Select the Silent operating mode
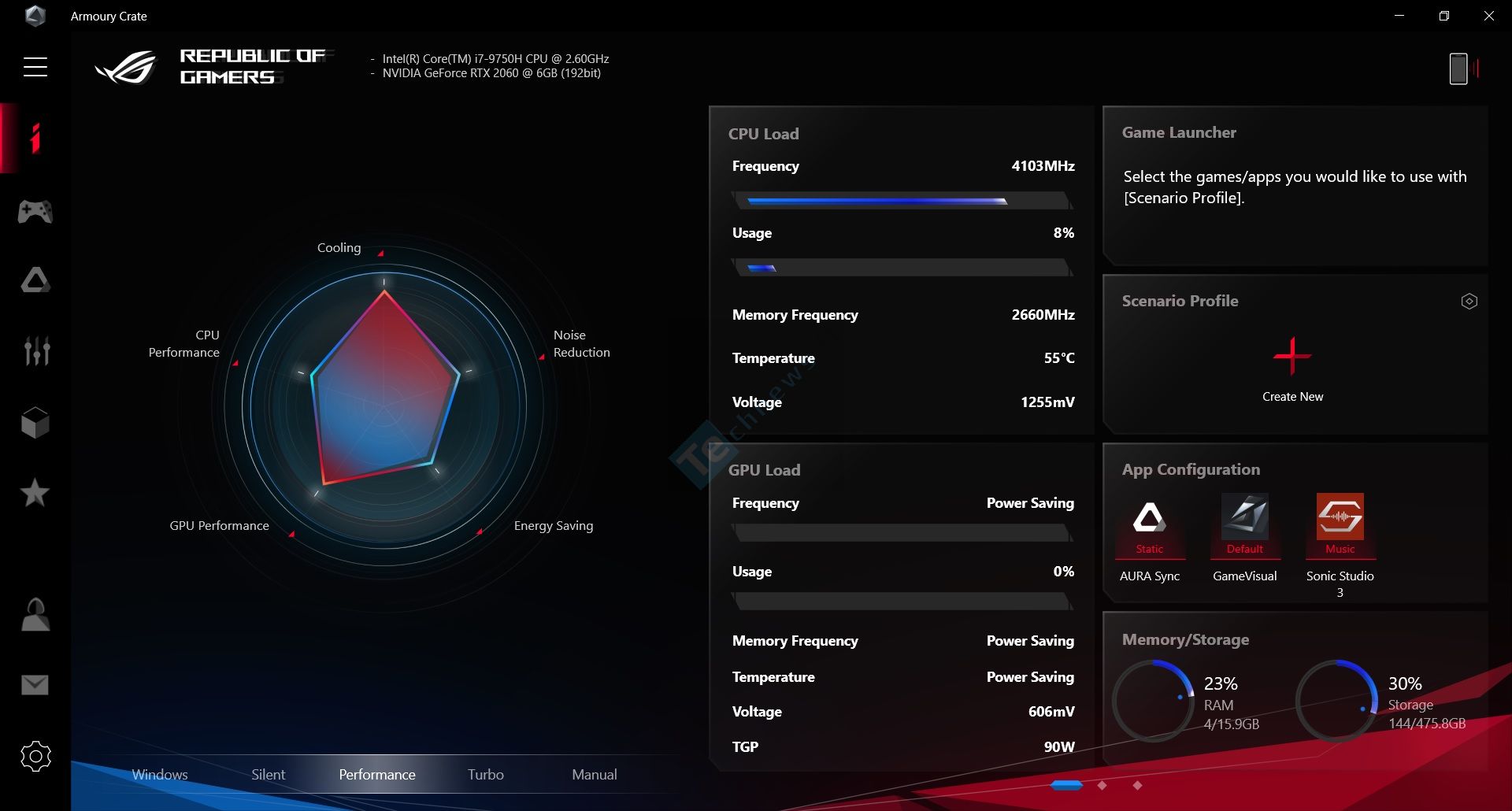The image size is (1512, 811). (x=269, y=775)
